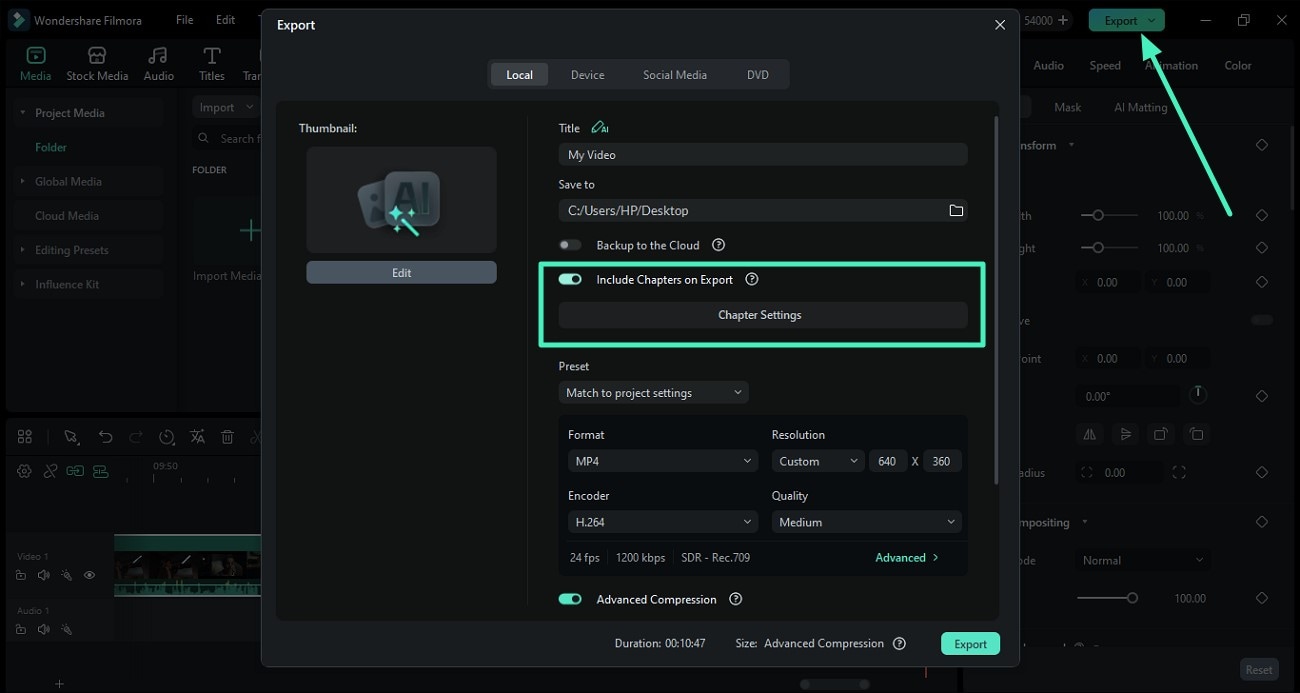Click the Reset button in properties panel

pyautogui.click(x=1259, y=670)
